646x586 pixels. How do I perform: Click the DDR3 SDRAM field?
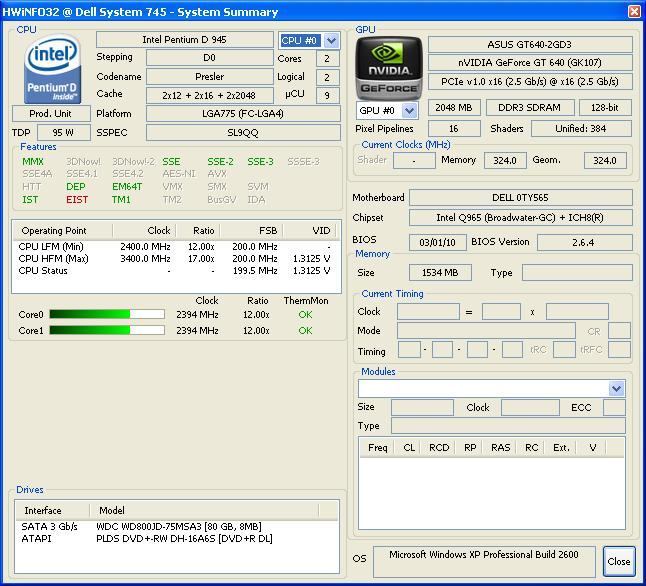tap(530, 108)
